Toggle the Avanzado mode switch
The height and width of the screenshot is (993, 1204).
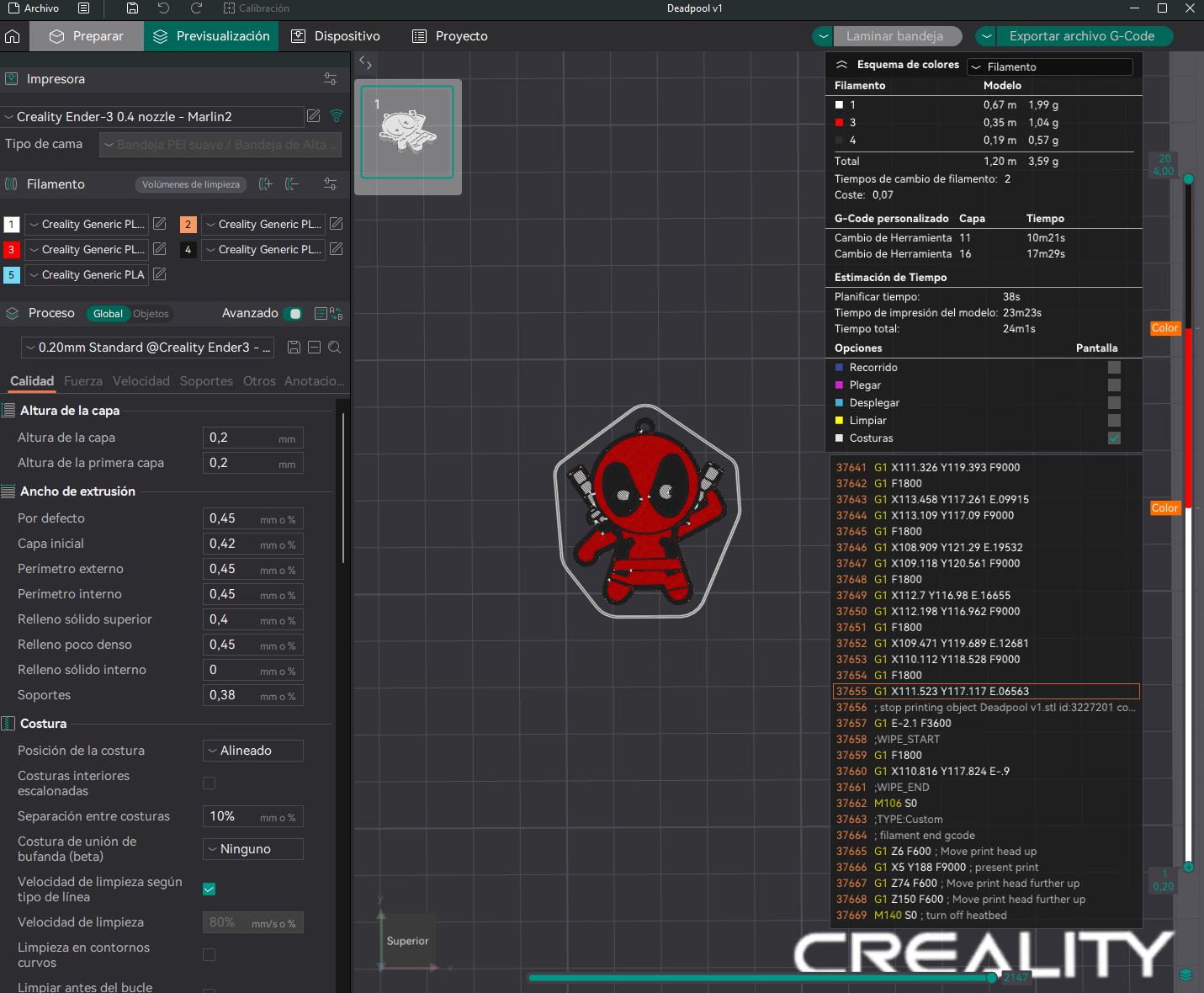pyautogui.click(x=292, y=314)
